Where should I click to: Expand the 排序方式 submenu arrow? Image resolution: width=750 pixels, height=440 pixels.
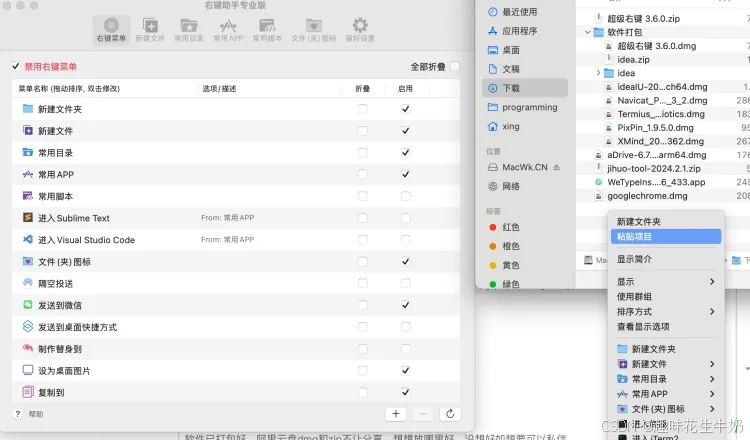[712, 312]
